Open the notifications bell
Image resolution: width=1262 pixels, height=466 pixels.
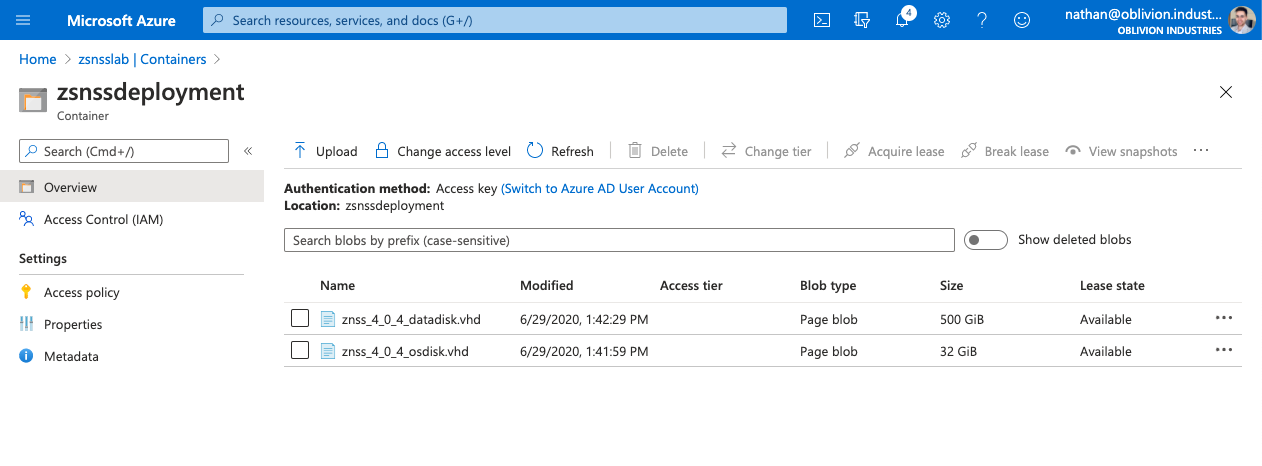[902, 20]
